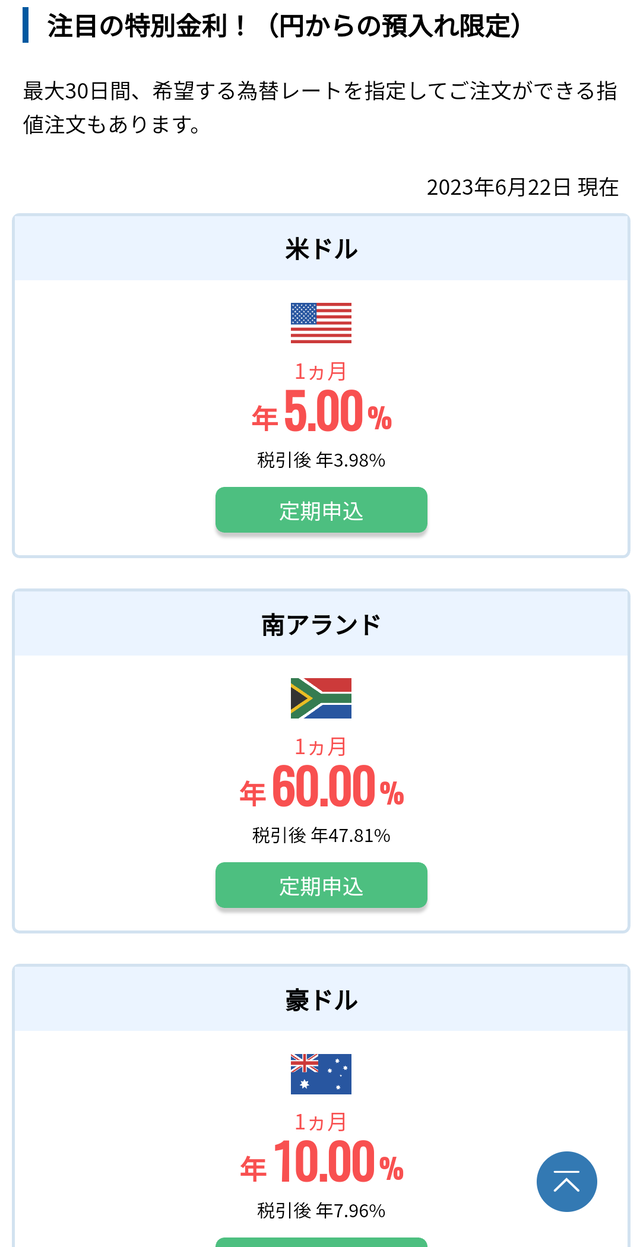640x1247 pixels.
Task: Select the 南アランド card header
Action: (321, 624)
